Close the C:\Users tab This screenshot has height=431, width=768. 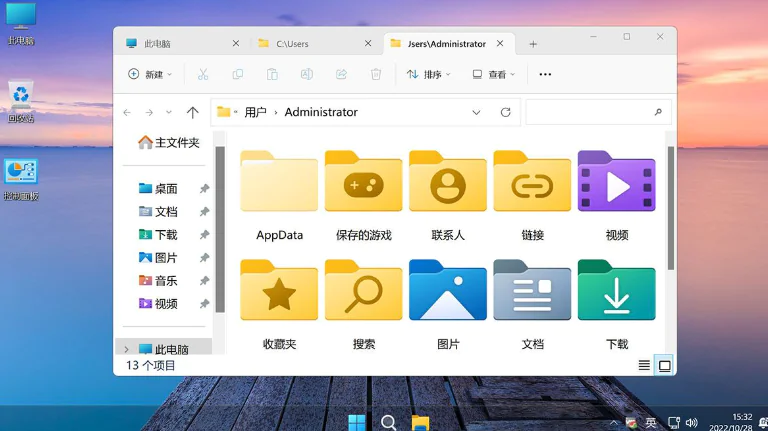368,44
